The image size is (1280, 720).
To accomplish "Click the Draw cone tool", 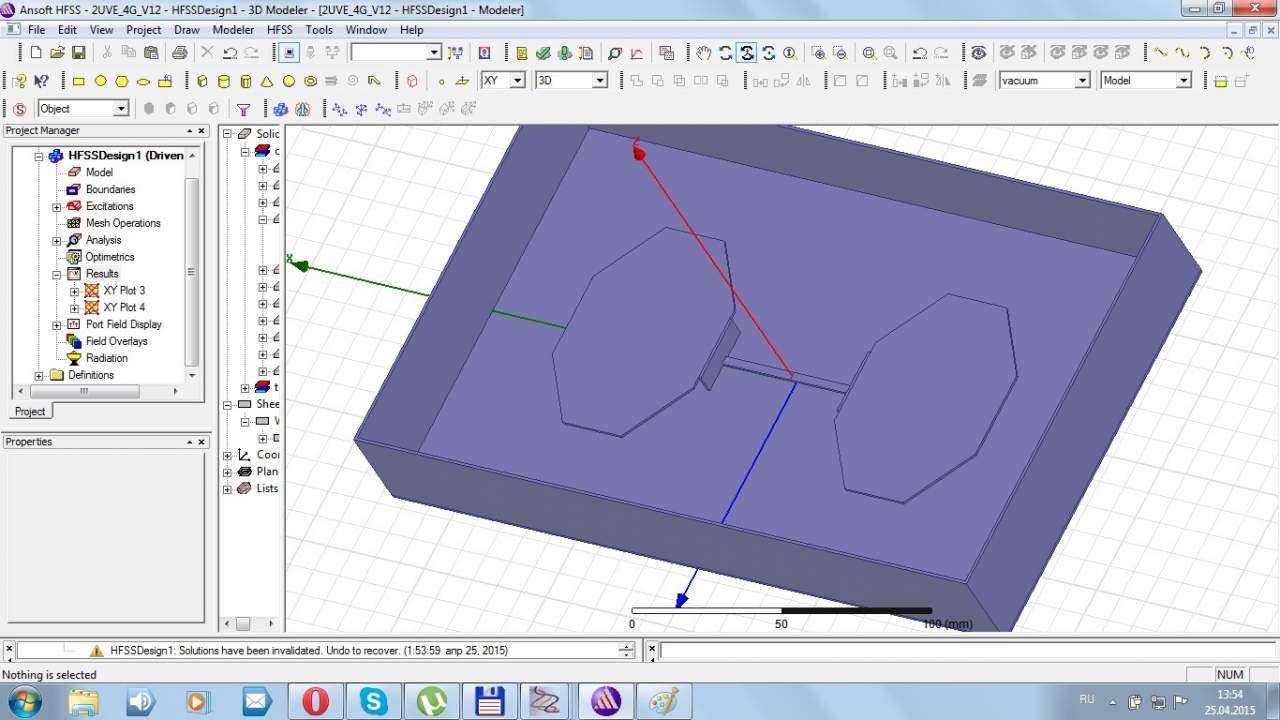I will (x=267, y=81).
